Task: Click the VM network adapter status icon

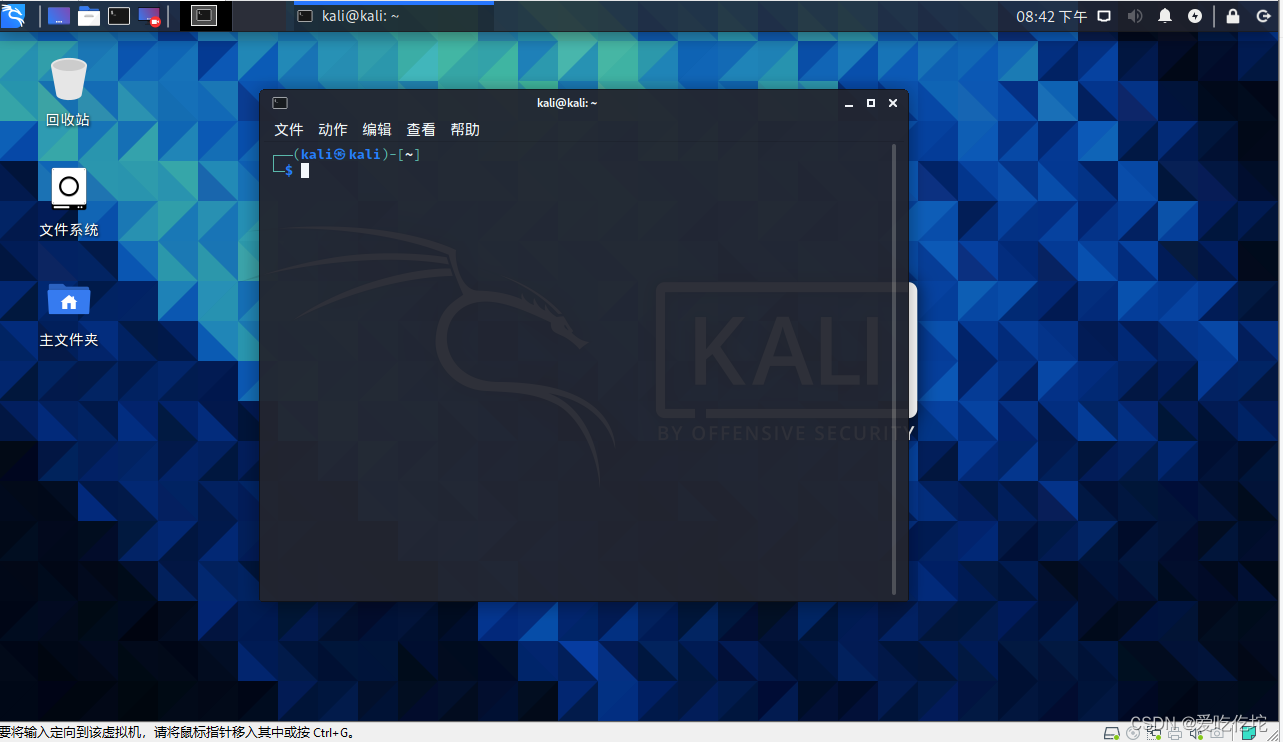Action: tap(1154, 733)
